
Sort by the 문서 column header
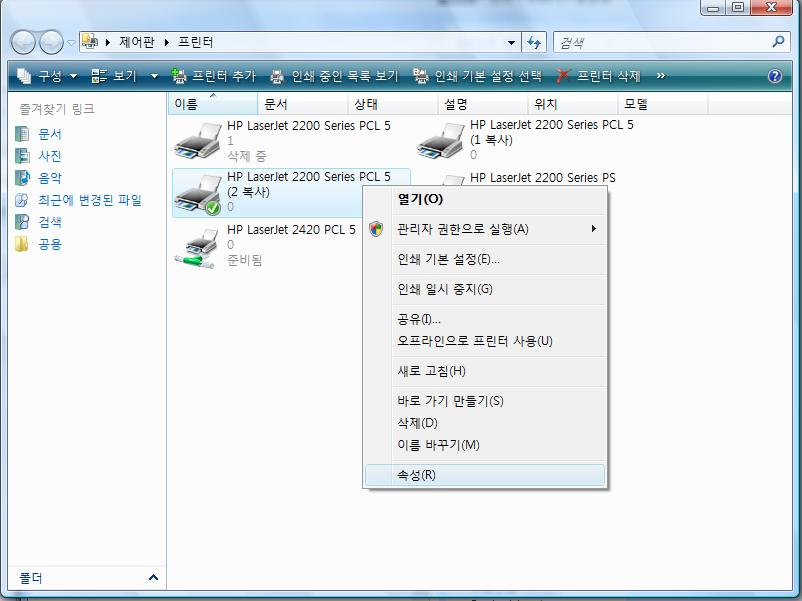pyautogui.click(x=303, y=104)
